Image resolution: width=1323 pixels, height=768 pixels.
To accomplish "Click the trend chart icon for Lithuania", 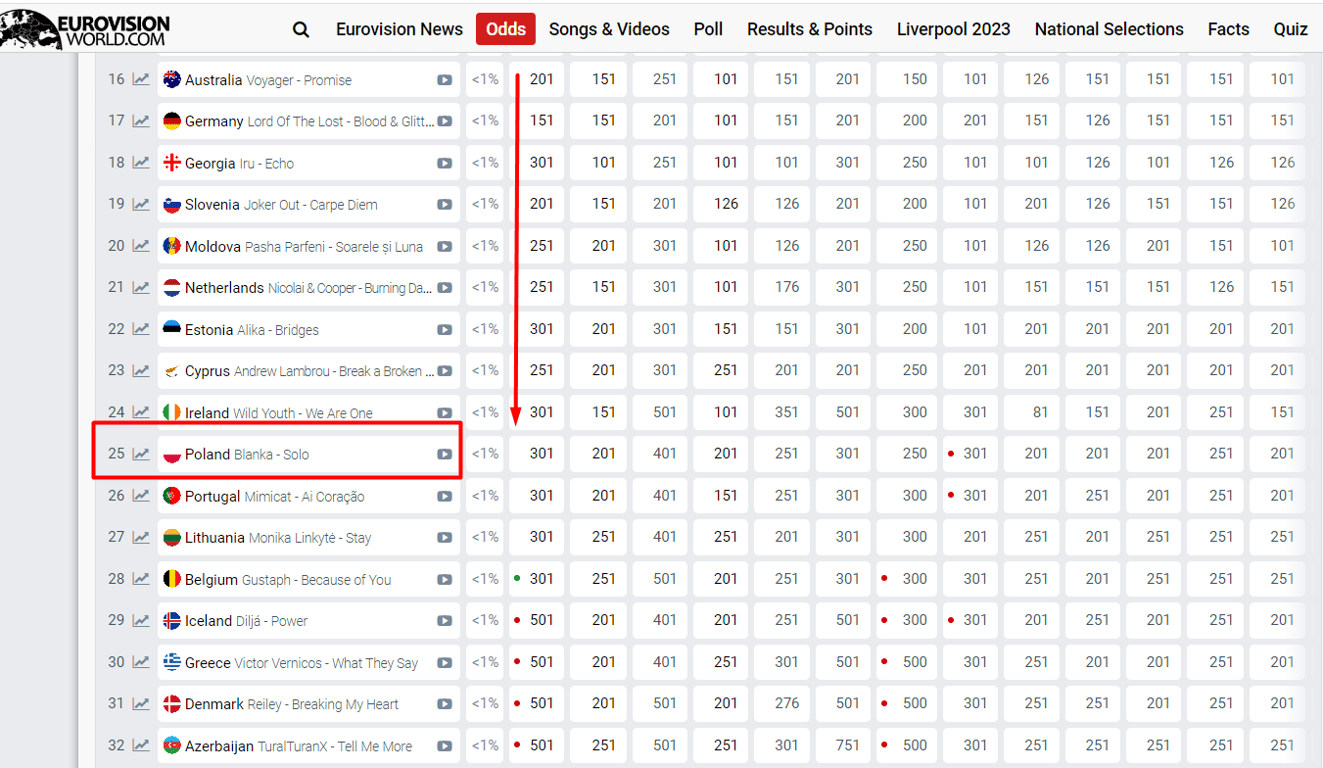I will pos(141,537).
